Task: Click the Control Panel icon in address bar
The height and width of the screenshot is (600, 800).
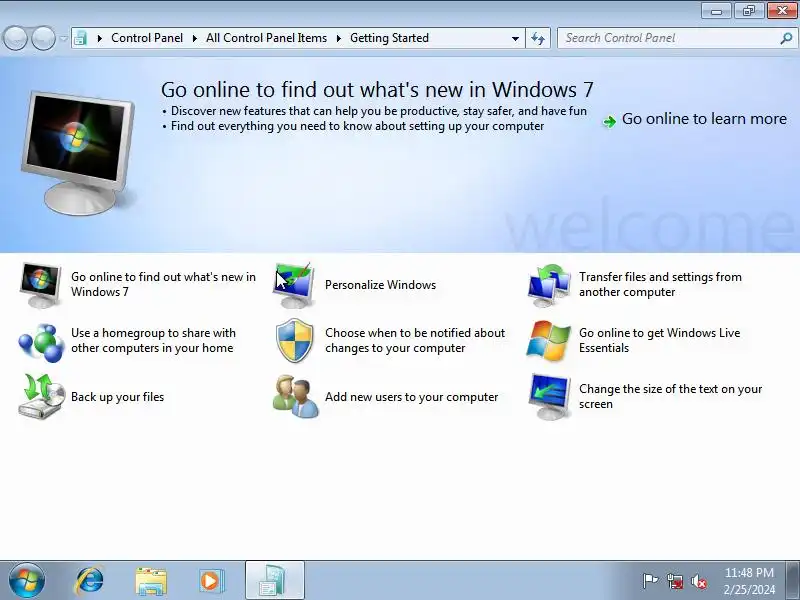Action: pos(80,38)
